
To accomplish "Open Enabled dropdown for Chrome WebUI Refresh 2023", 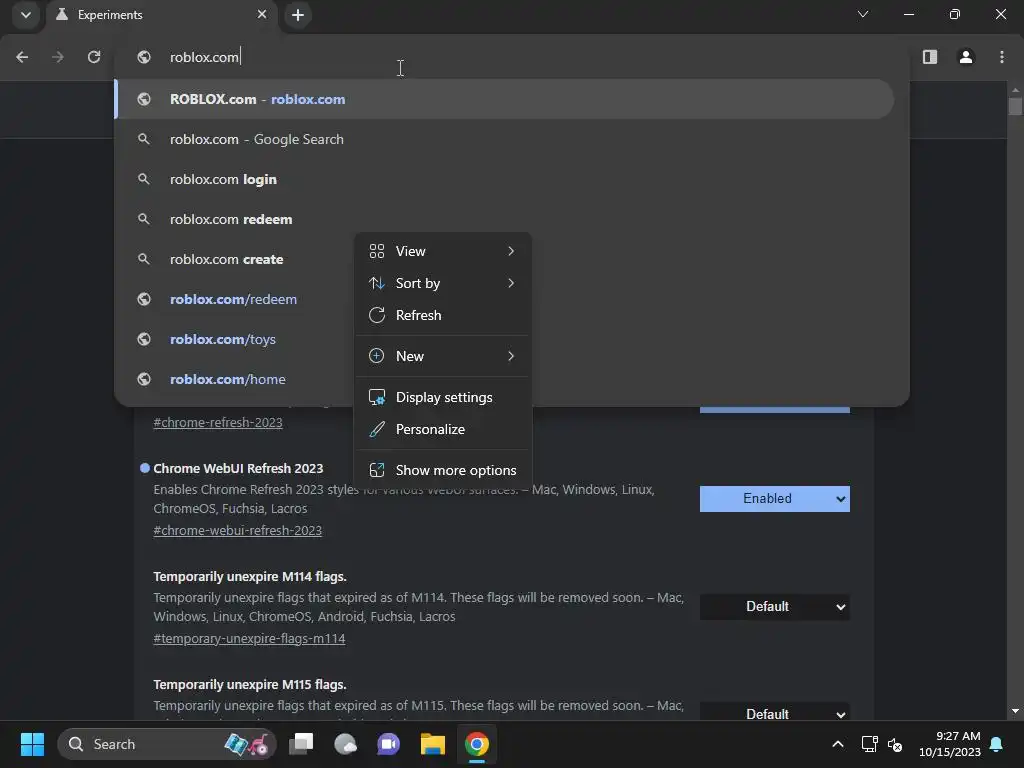I will (775, 499).
